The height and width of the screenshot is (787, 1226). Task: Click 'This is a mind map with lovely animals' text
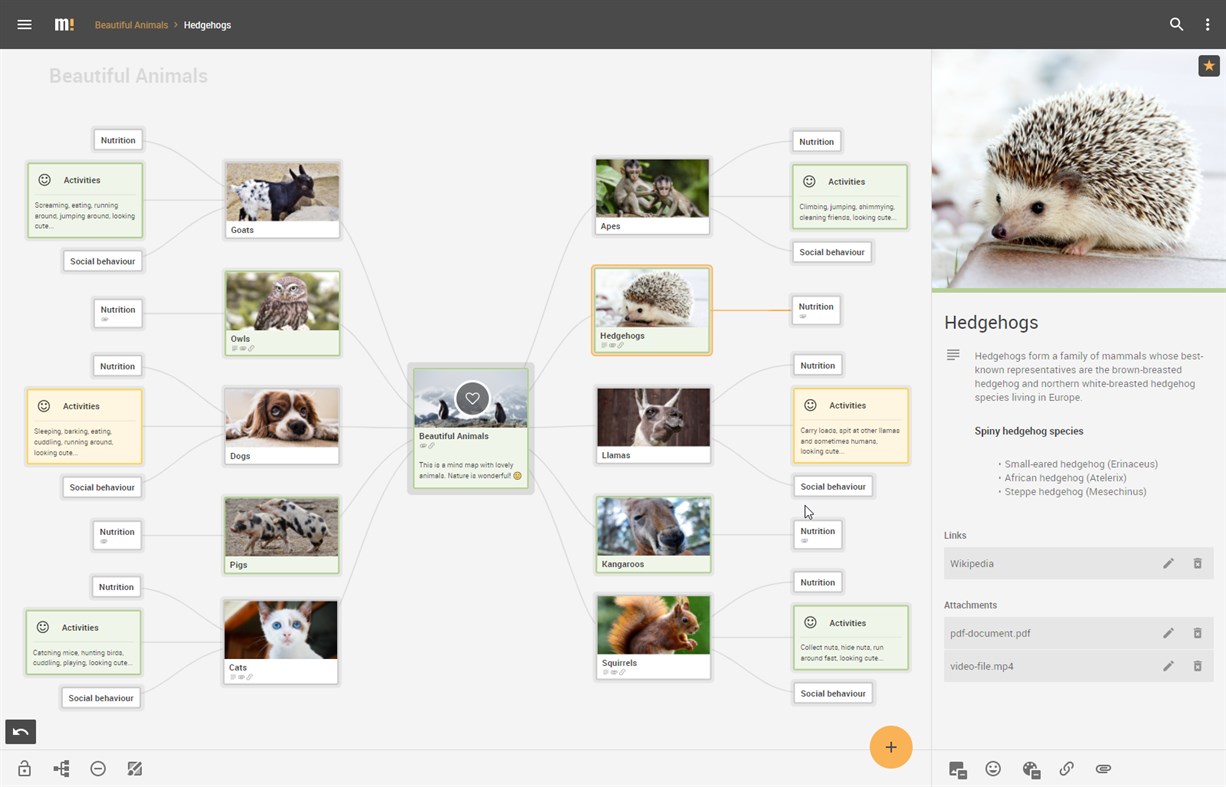click(x=471, y=470)
